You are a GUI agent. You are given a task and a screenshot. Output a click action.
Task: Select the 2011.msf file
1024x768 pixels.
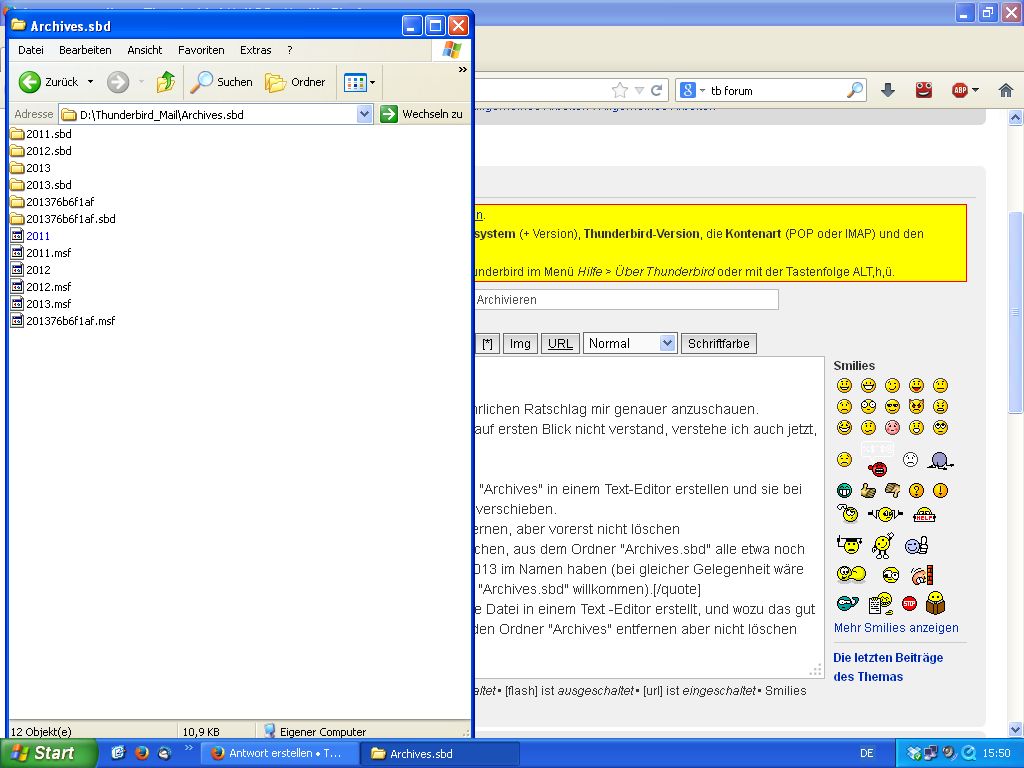click(41, 253)
